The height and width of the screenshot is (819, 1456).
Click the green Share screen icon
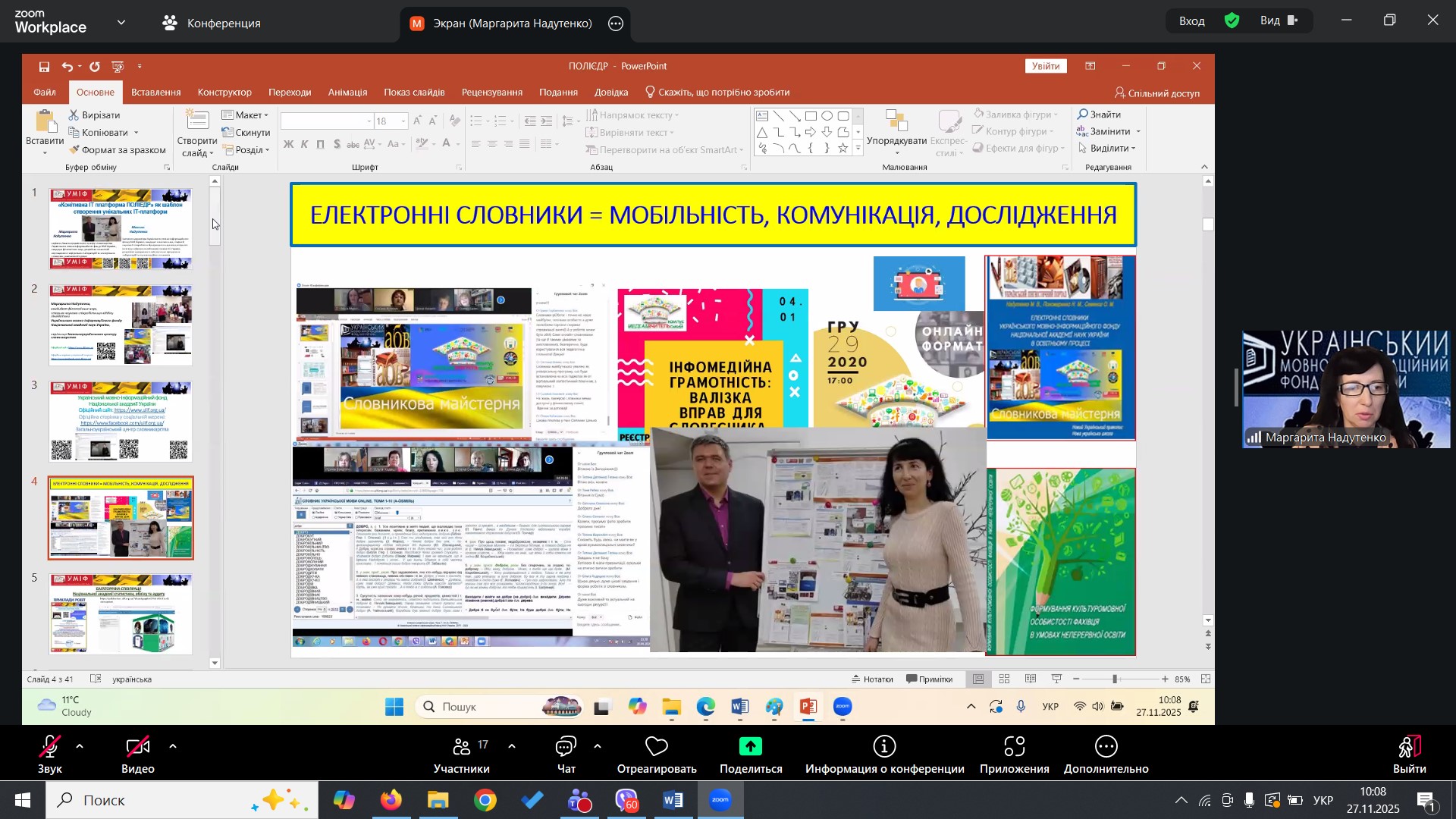tap(750, 748)
